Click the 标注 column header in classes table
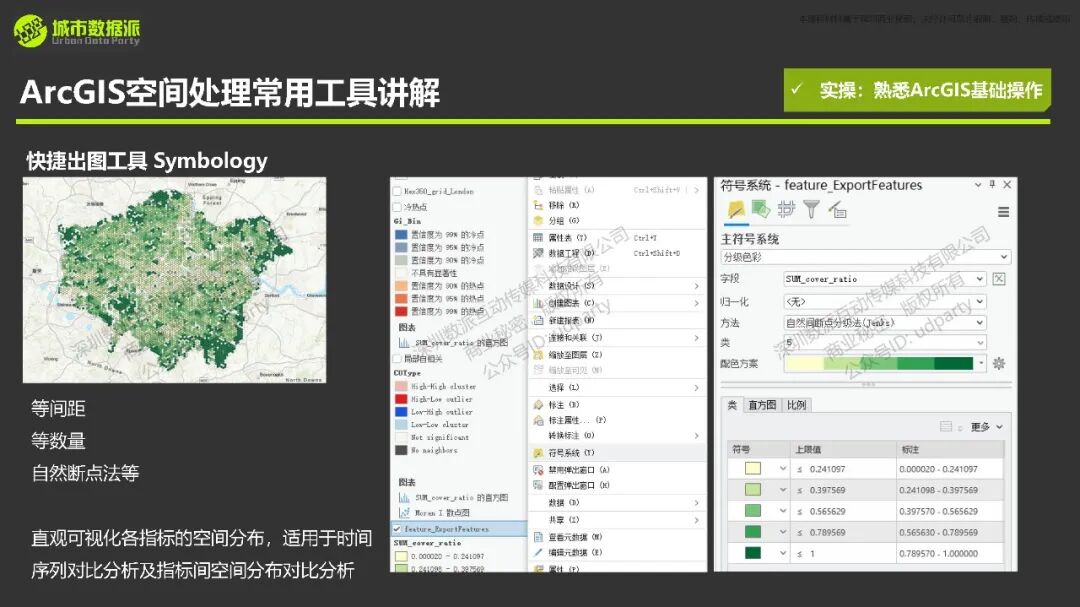Image resolution: width=1080 pixels, height=607 pixels. [x=950, y=449]
